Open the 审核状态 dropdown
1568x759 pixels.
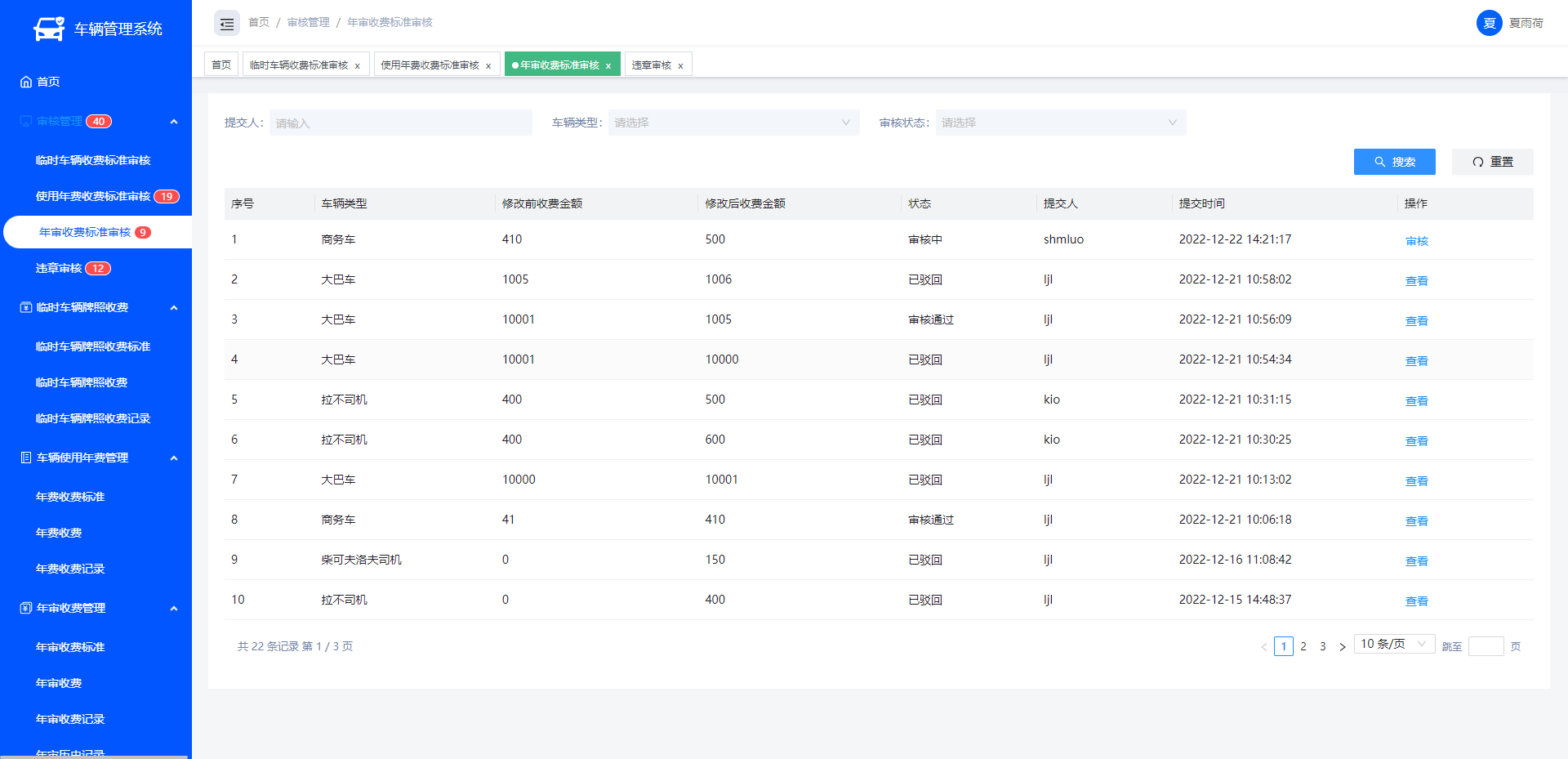click(x=1061, y=123)
